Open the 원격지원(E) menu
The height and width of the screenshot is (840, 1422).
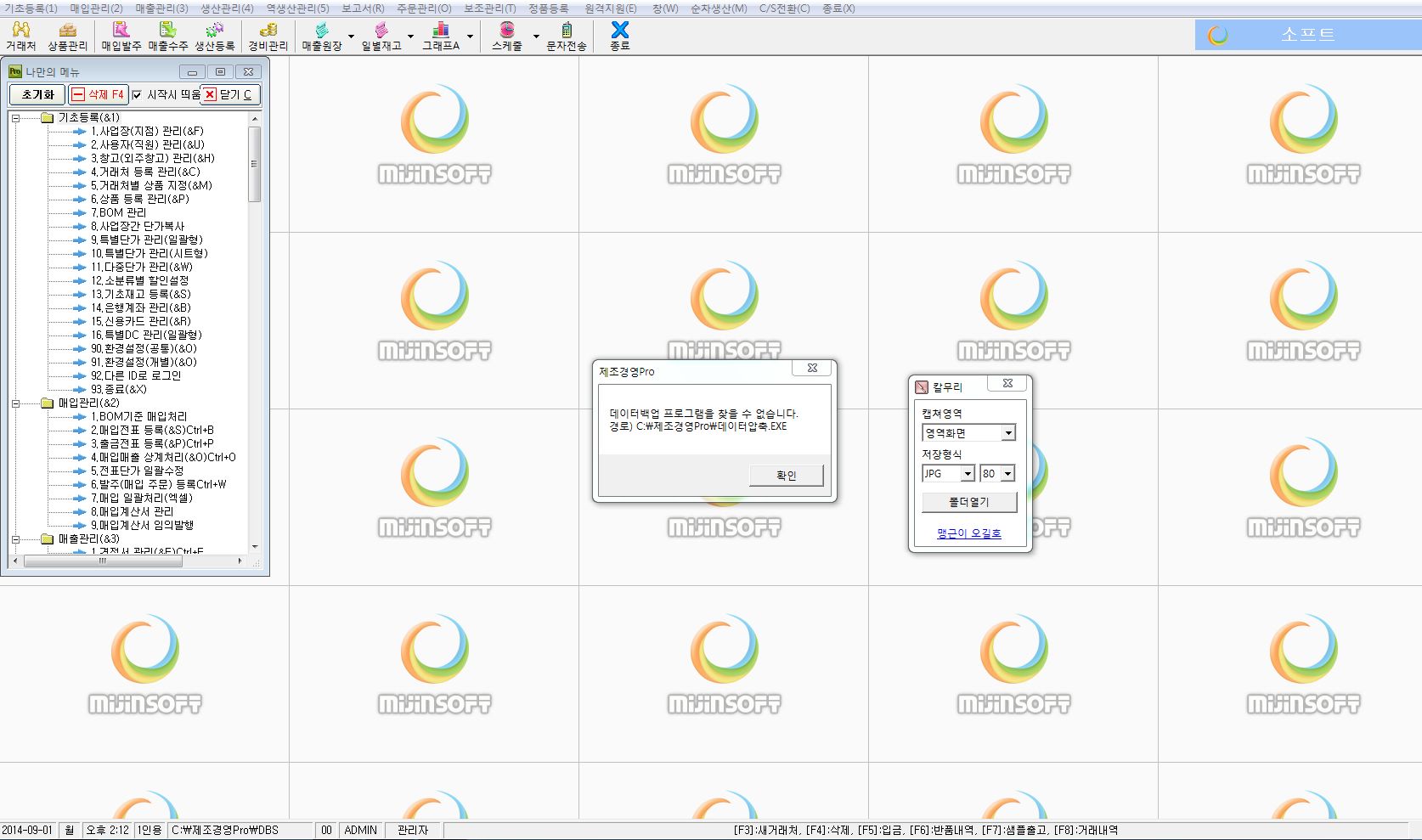click(611, 8)
